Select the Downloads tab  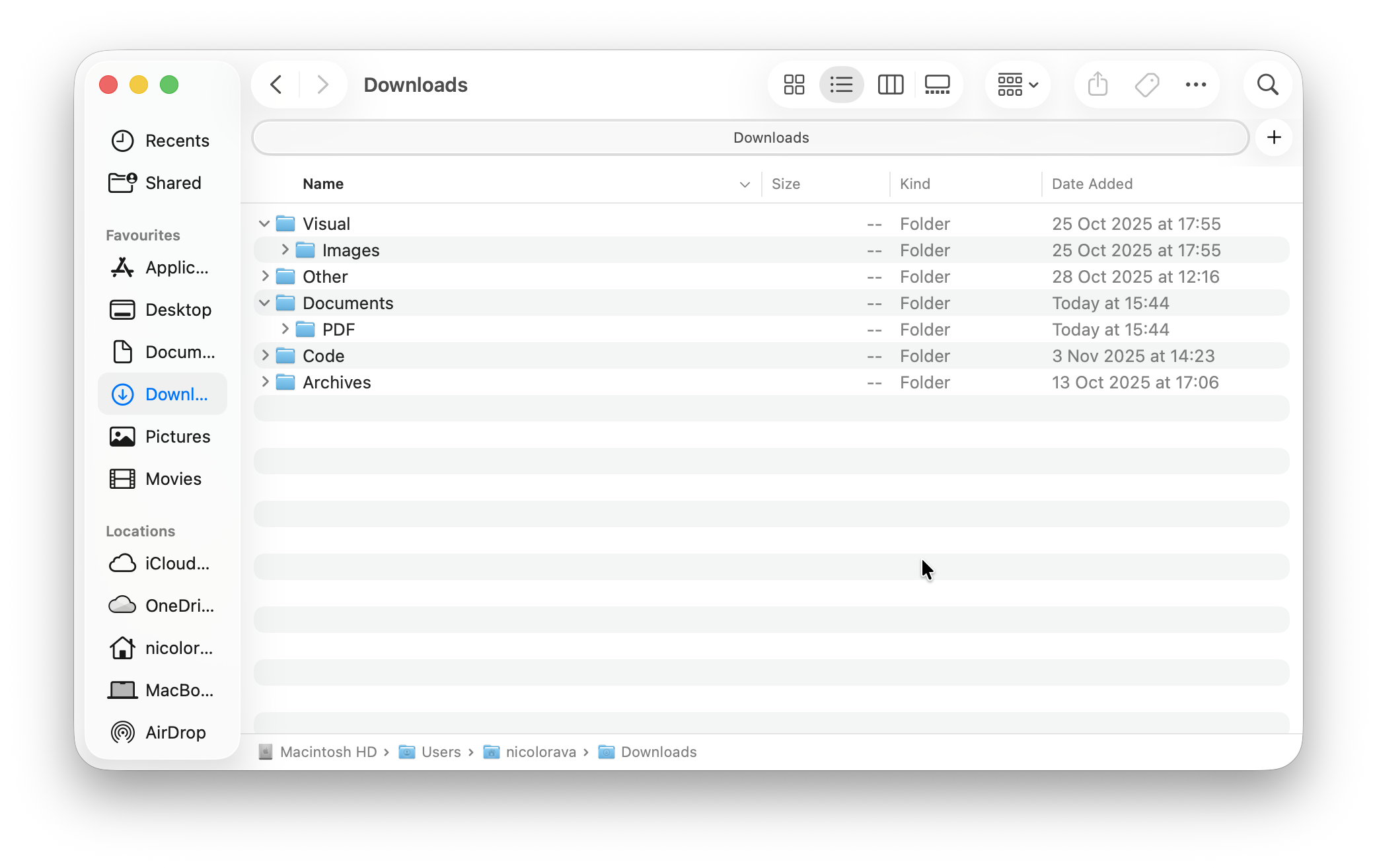770,137
